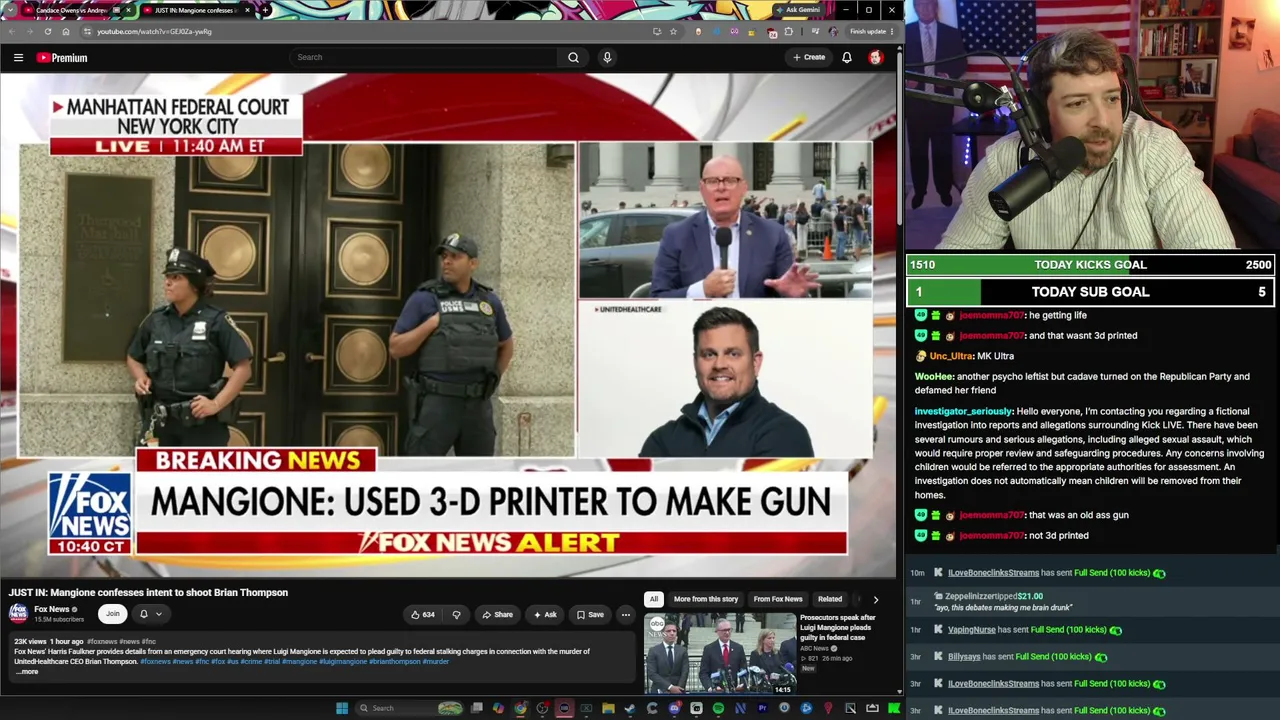This screenshot has width=1280, height=720.
Task: Open YouTube notifications bell in header
Action: coord(847,58)
